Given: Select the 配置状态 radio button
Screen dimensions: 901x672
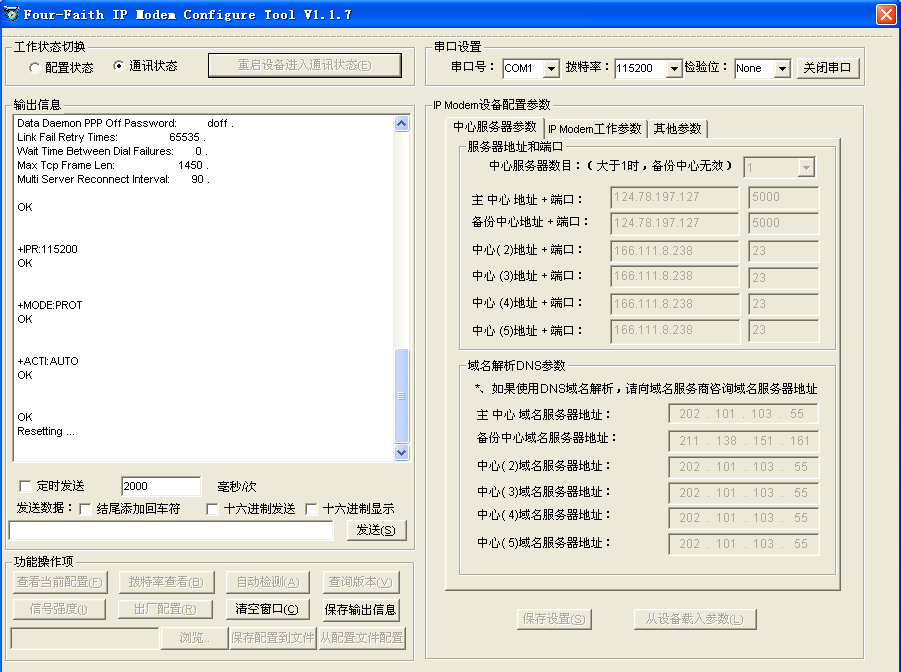Looking at the screenshot, I should click(36, 68).
